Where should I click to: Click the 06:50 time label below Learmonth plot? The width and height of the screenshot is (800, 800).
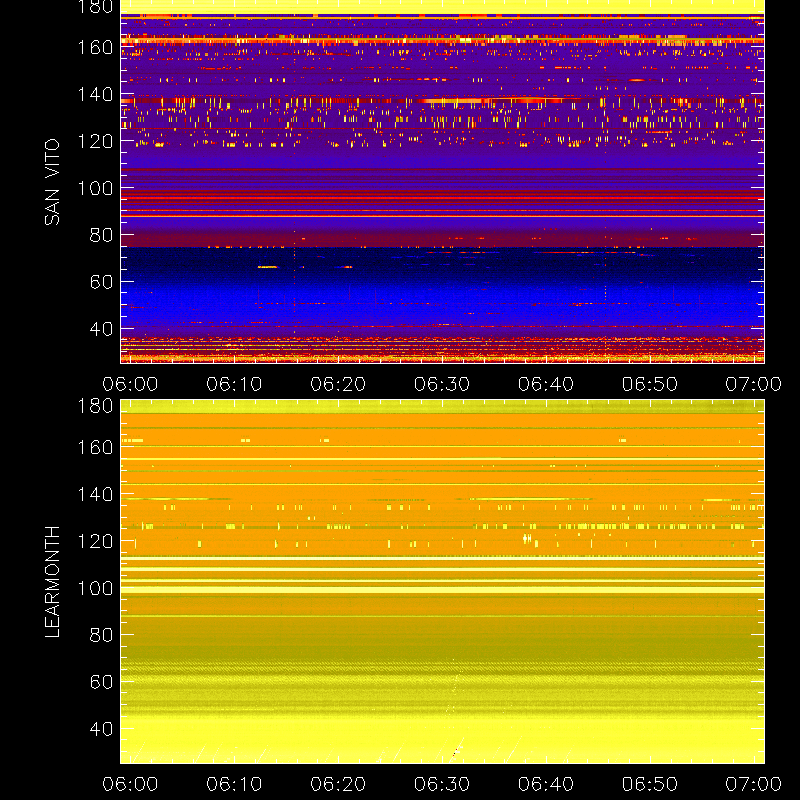pos(649,784)
